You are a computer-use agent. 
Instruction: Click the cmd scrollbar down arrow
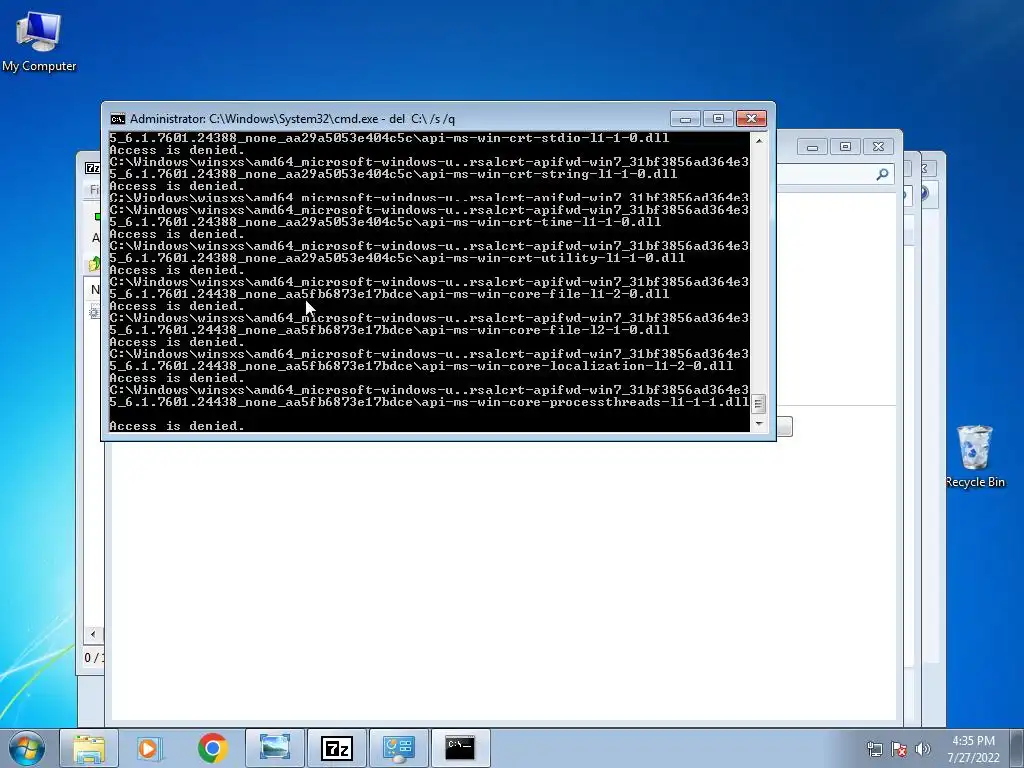point(758,424)
